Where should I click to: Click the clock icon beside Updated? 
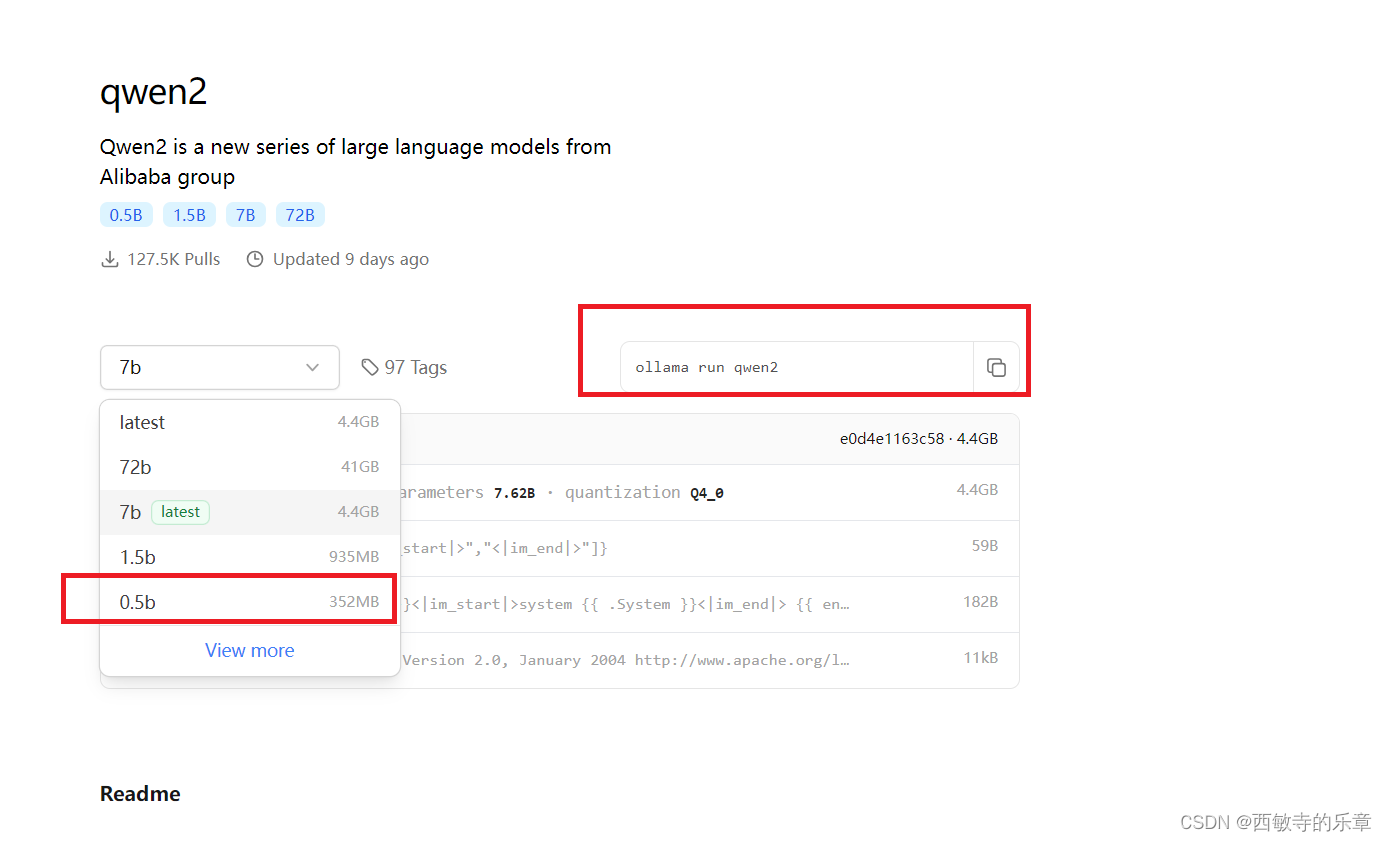[255, 259]
